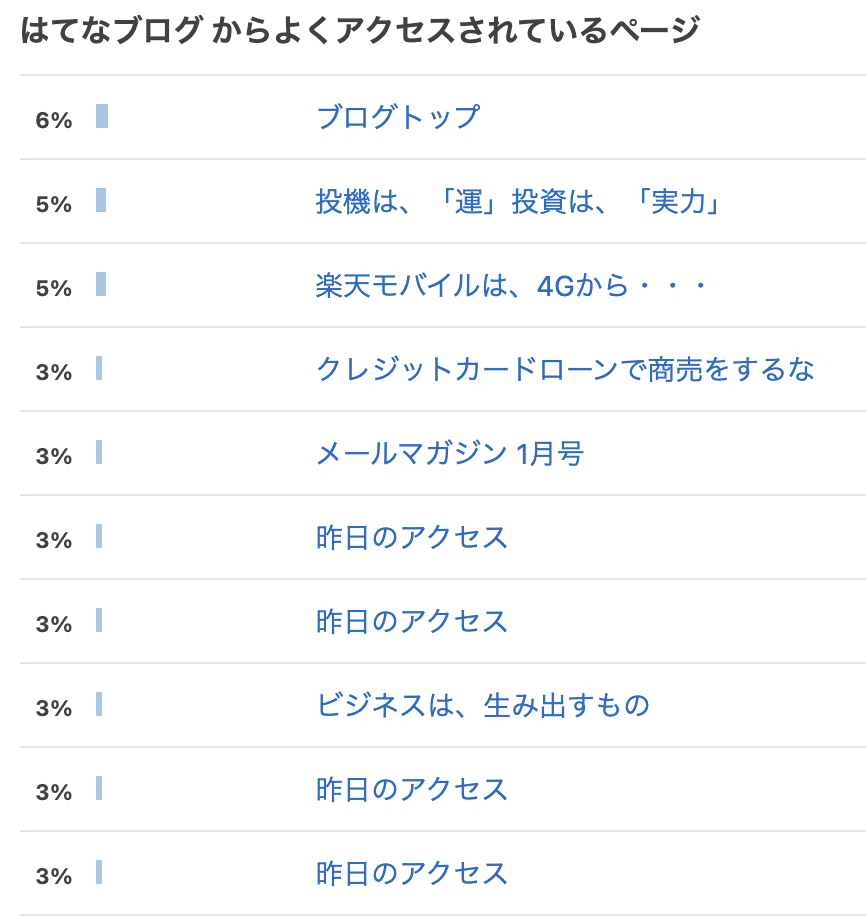This screenshot has width=866, height=918.
Task: Click the 5% label in 楽天モバイル row
Action: (x=54, y=289)
